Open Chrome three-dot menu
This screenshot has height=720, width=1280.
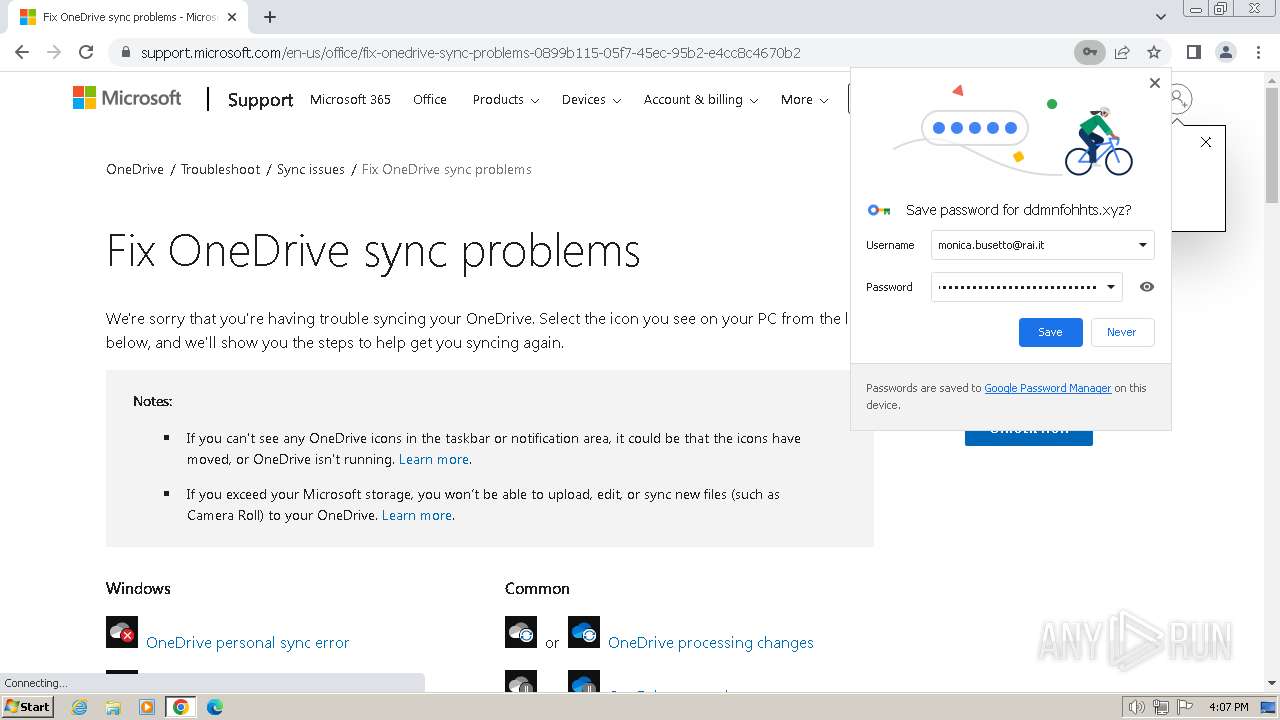[x=1257, y=52]
